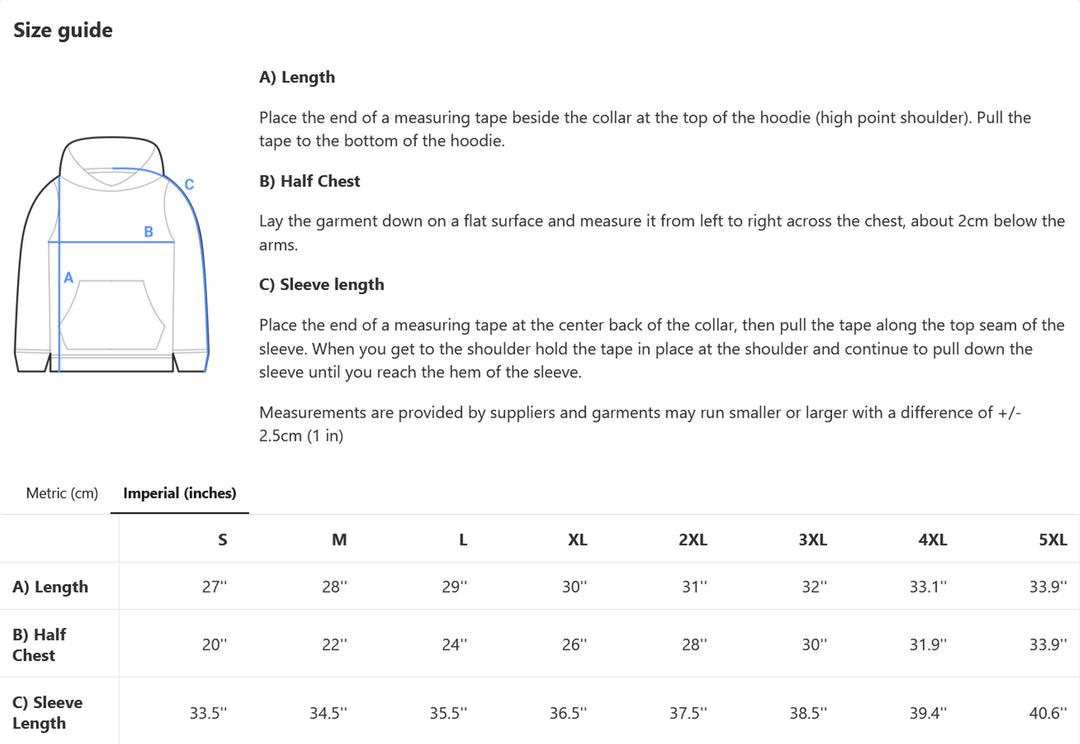Click the hood part of the hoodie drawing

click(x=111, y=158)
